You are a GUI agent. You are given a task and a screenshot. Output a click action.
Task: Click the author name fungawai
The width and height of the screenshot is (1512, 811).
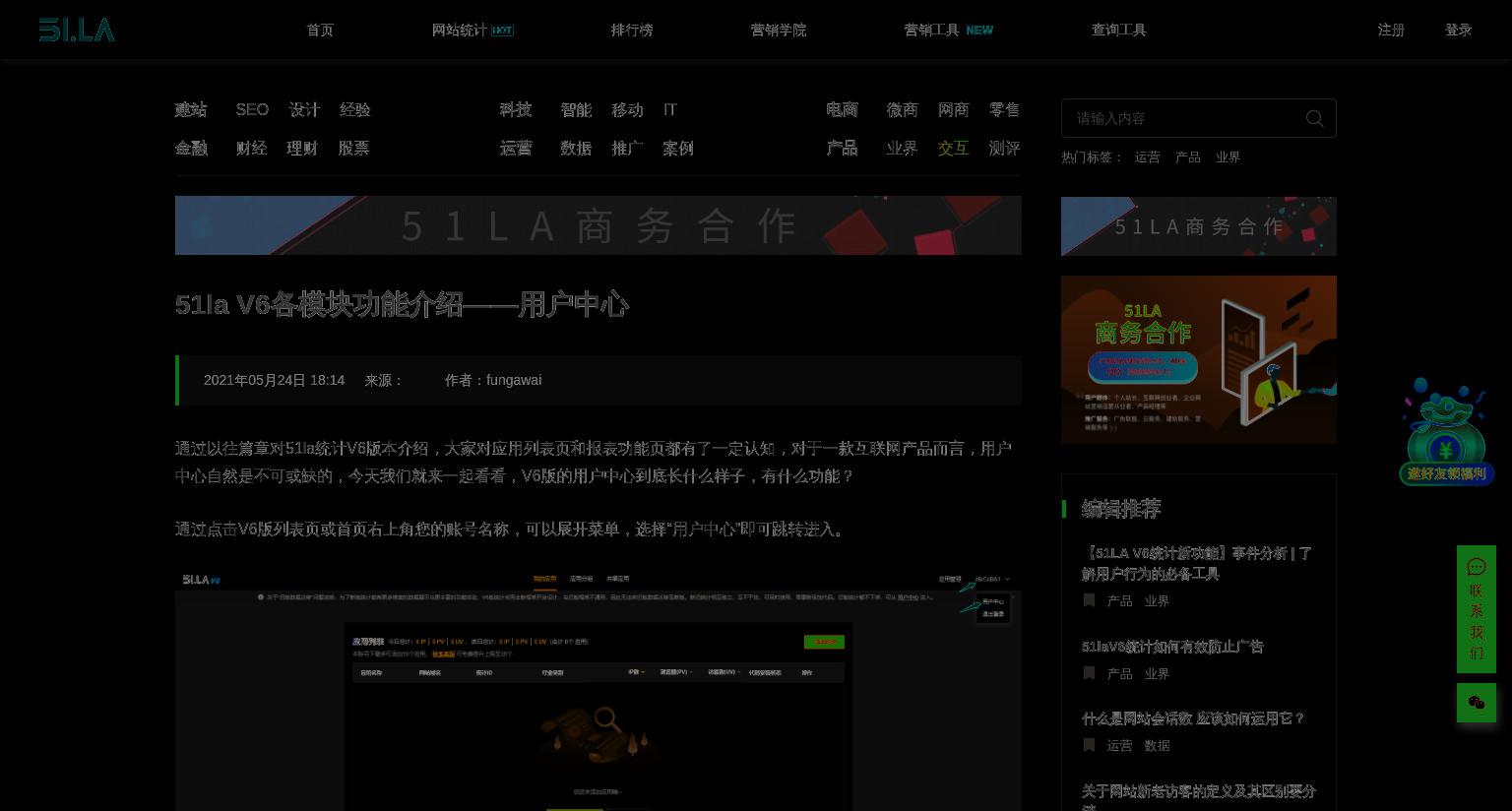(x=514, y=380)
